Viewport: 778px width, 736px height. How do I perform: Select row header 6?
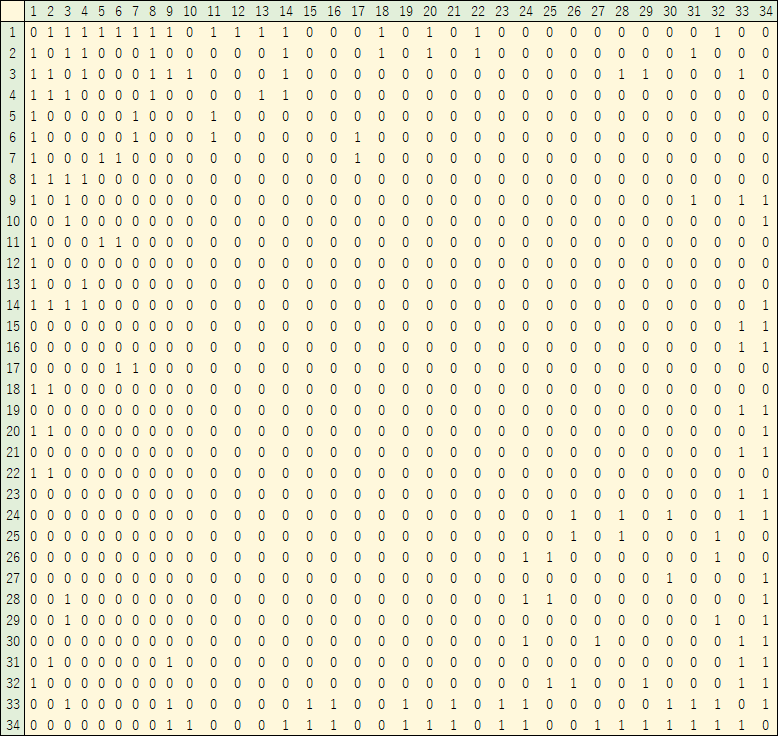(x=12, y=137)
